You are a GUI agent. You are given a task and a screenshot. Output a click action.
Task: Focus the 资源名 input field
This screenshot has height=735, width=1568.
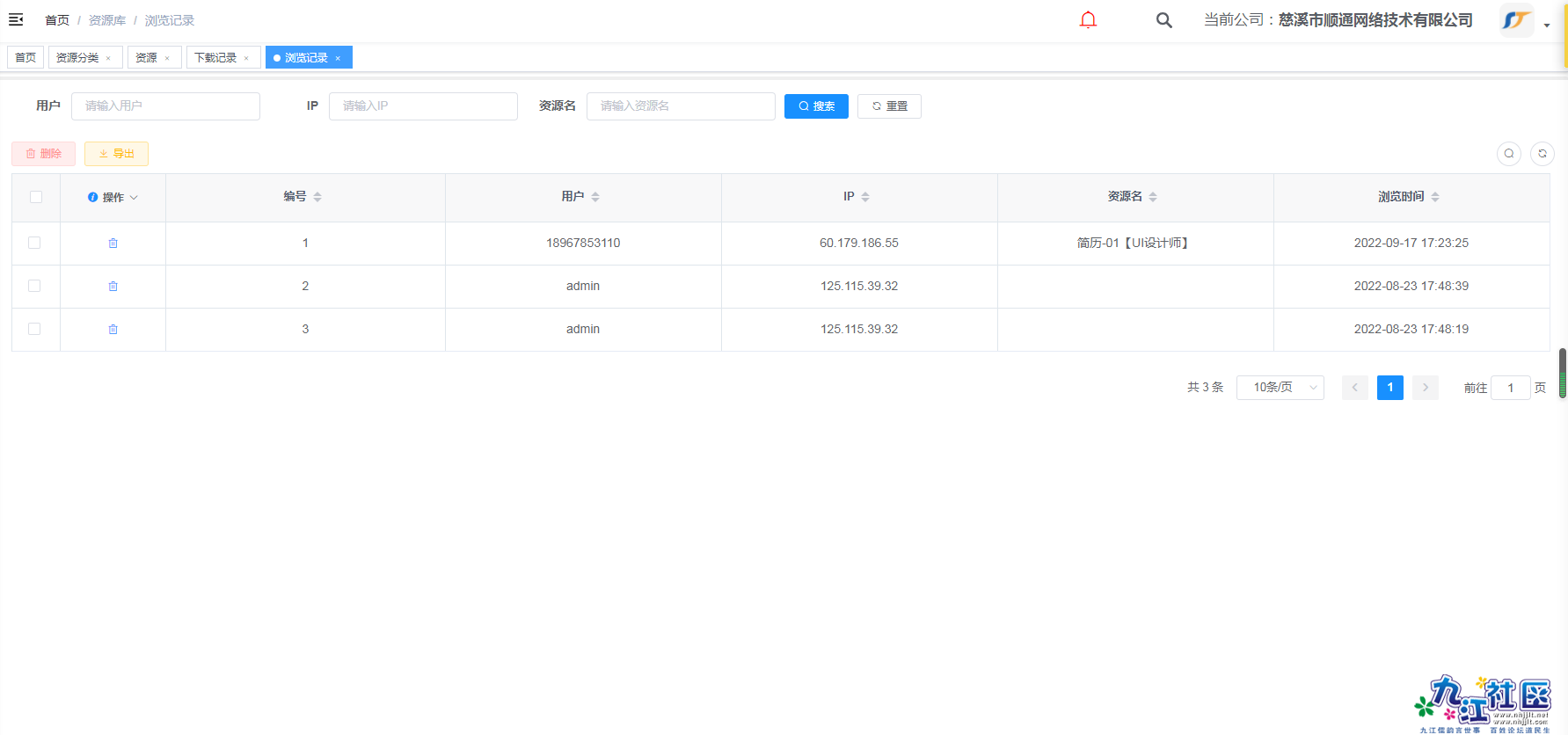coord(680,106)
